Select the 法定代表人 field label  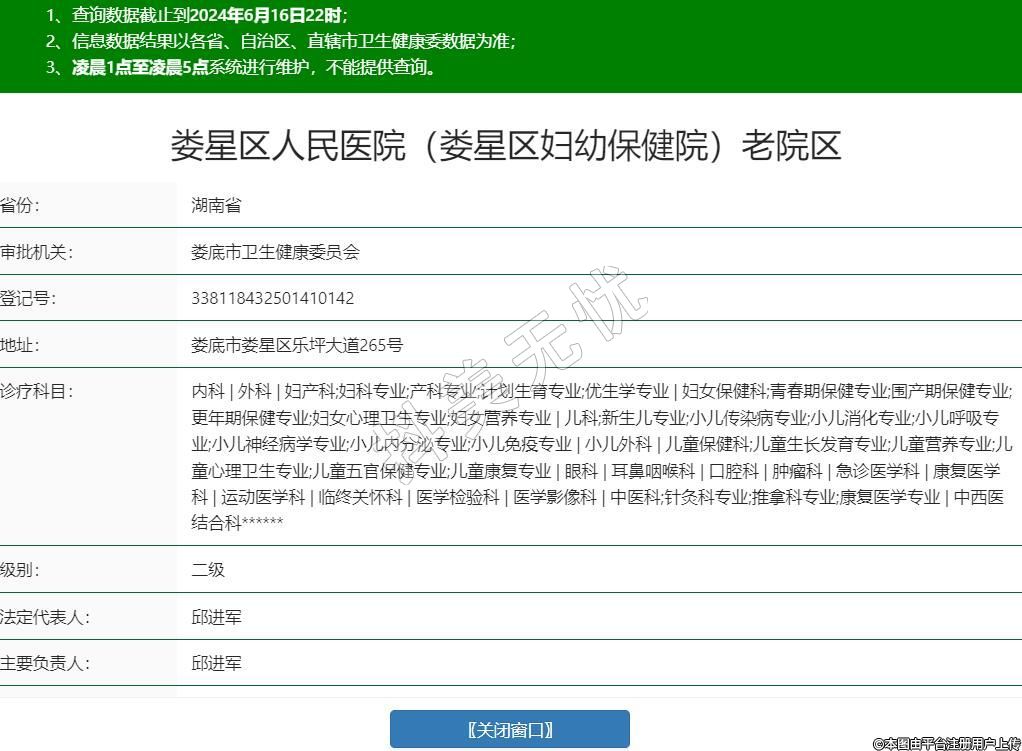(x=44, y=617)
